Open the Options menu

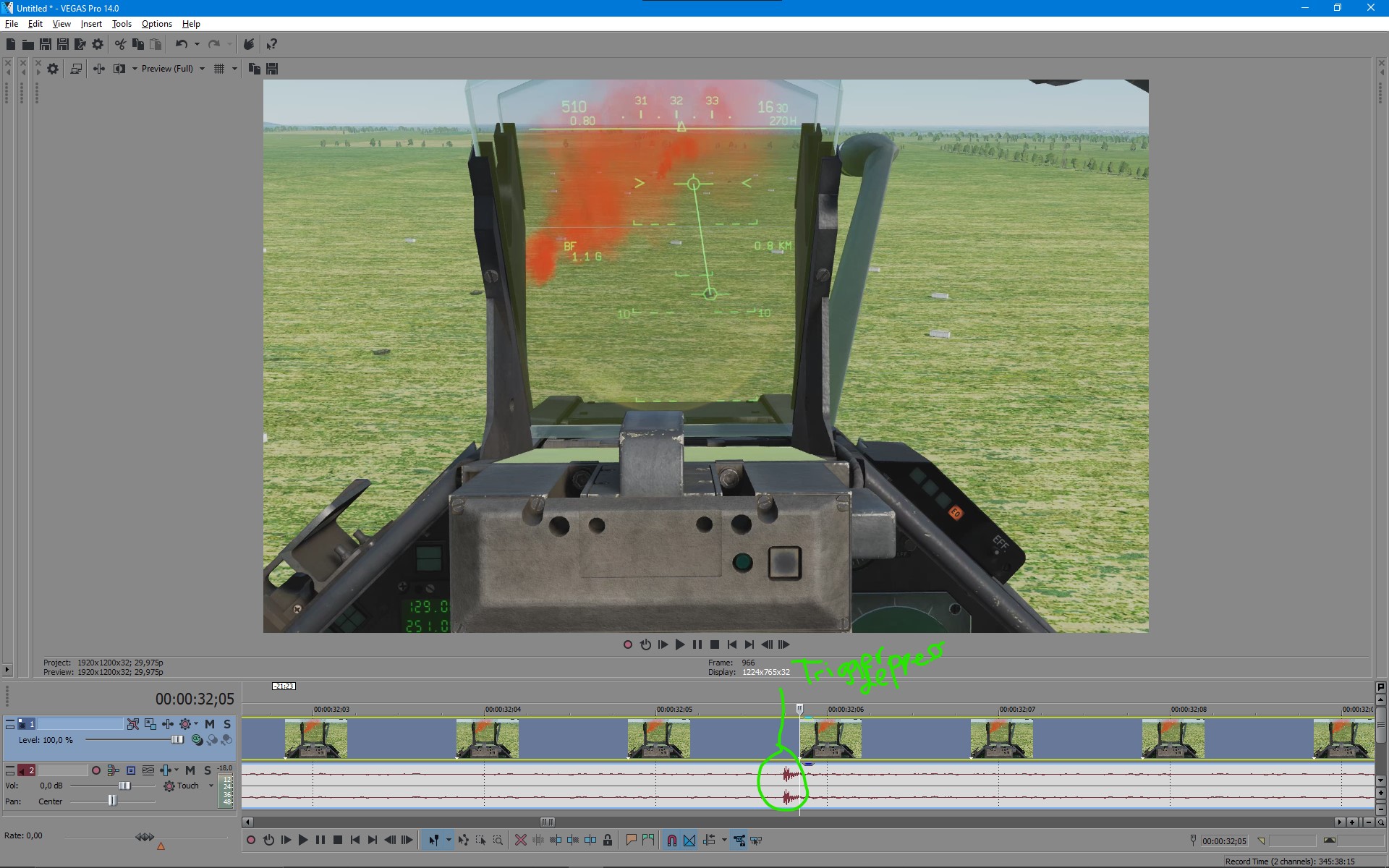click(x=157, y=24)
